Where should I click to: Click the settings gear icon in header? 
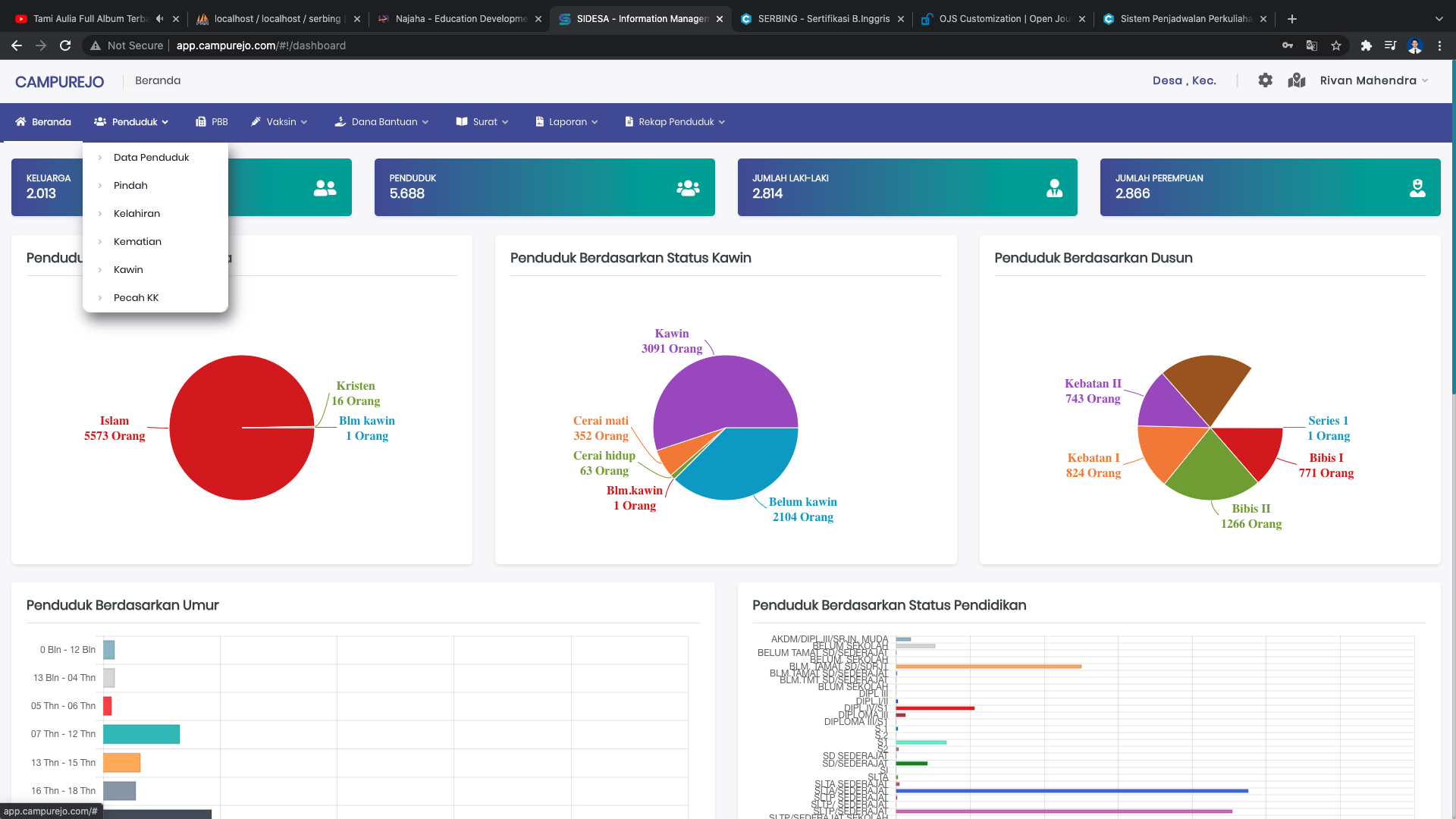1265,80
